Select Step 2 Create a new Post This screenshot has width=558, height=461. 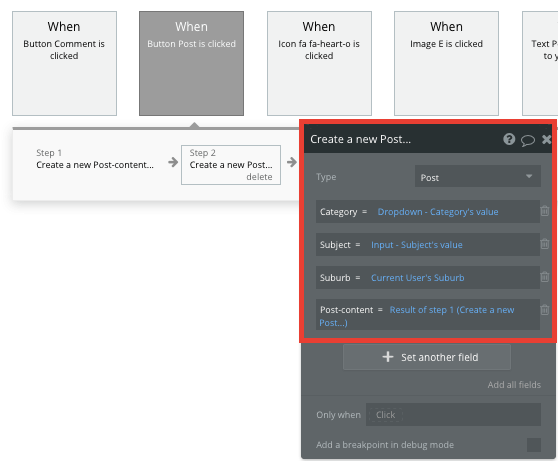(231, 165)
